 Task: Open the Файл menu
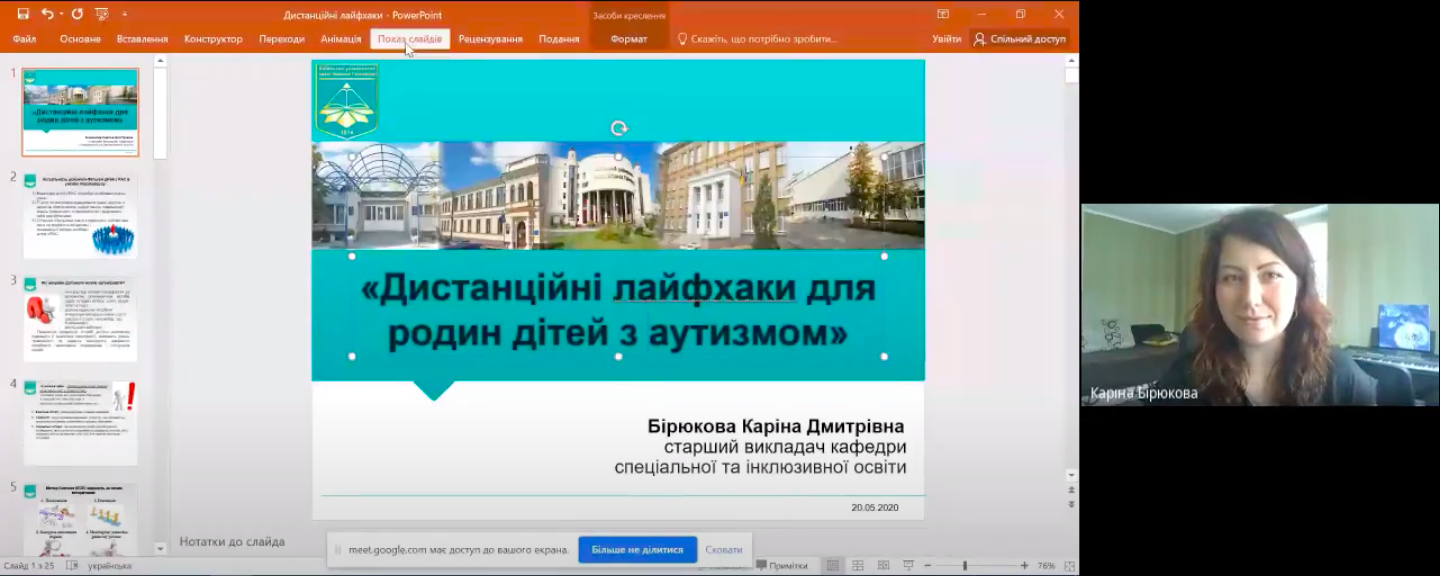pos(24,39)
